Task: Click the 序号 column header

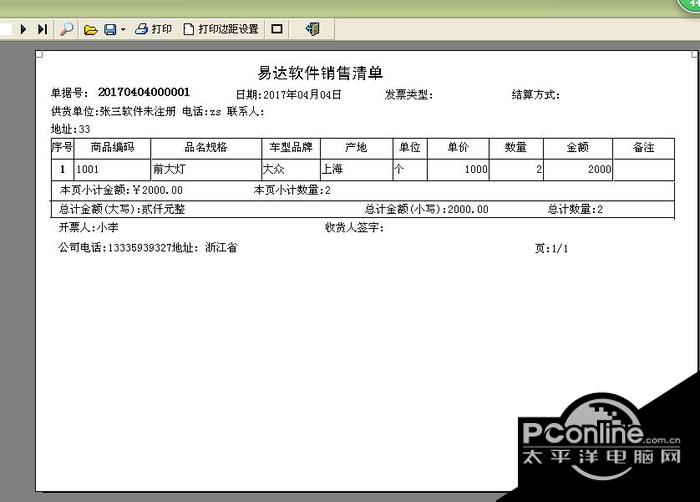Action: (x=62, y=147)
